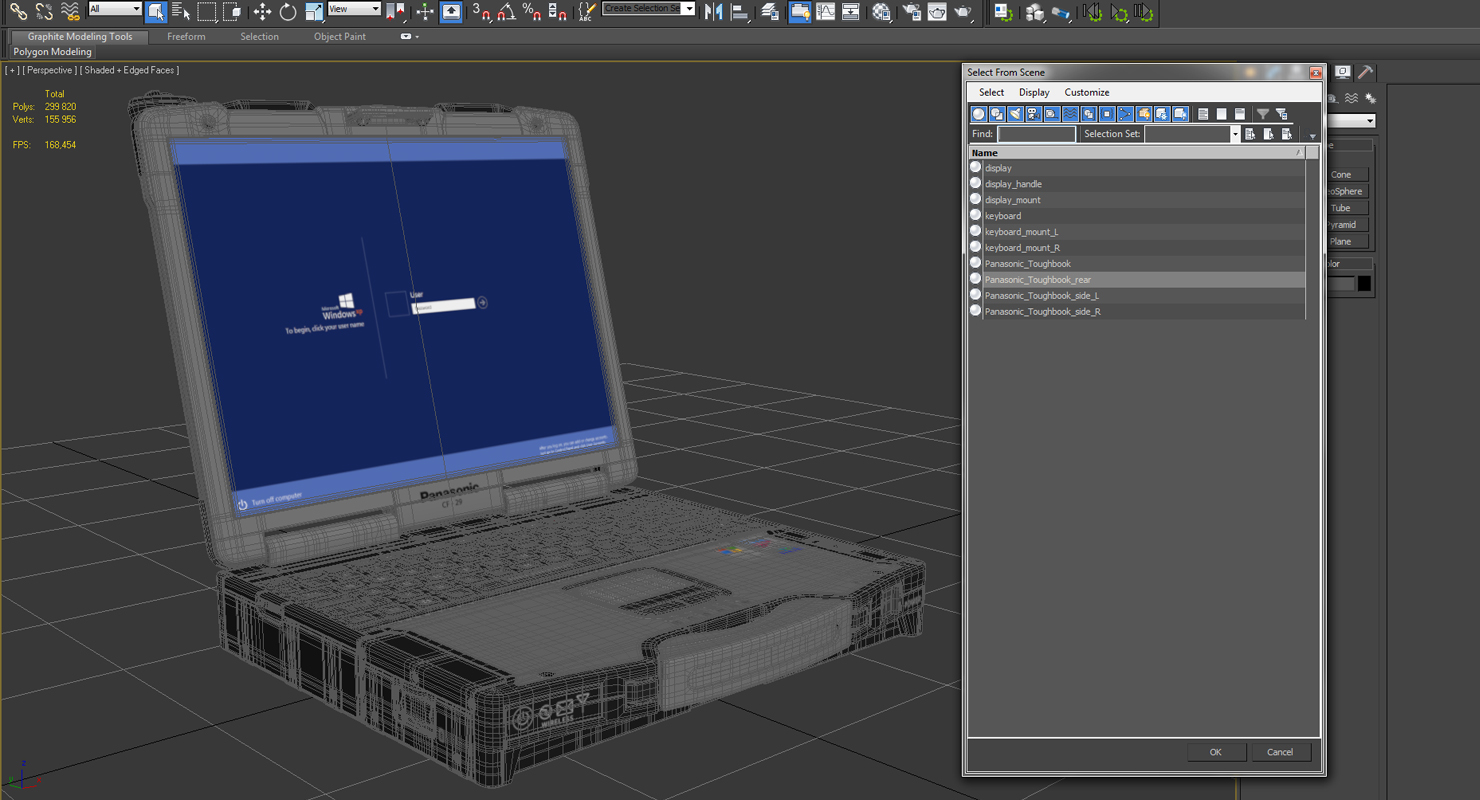The image size is (1480, 800).
Task: Open Schematic View icon
Action: [851, 11]
